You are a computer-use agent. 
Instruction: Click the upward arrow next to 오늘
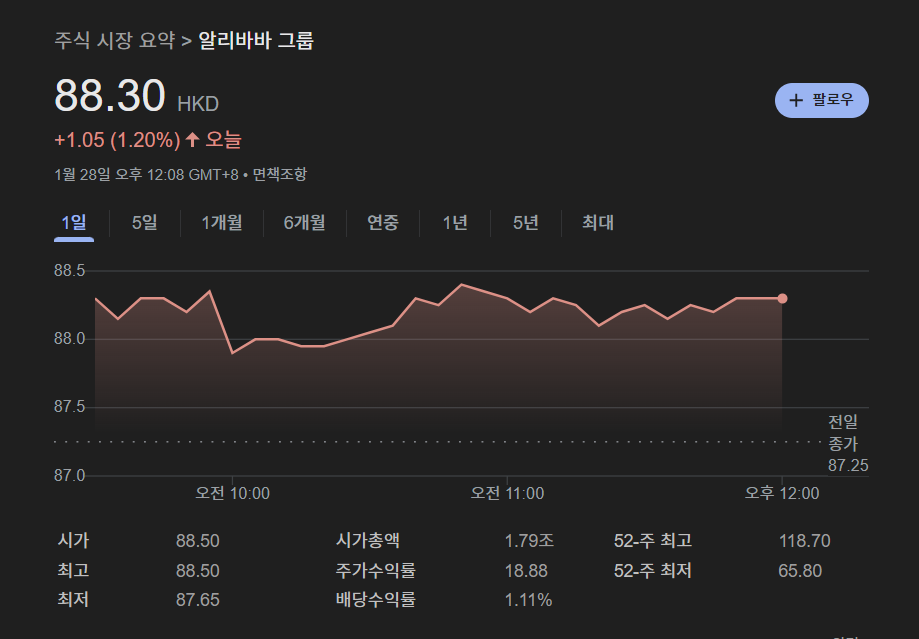click(192, 140)
